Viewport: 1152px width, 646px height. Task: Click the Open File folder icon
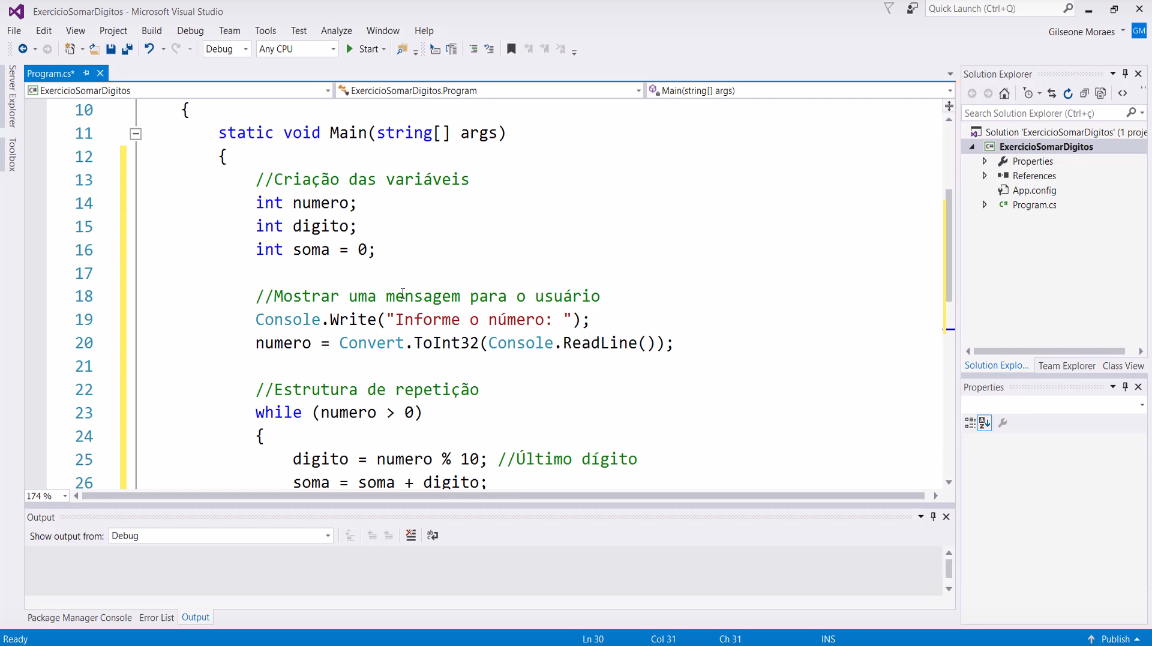click(95, 49)
